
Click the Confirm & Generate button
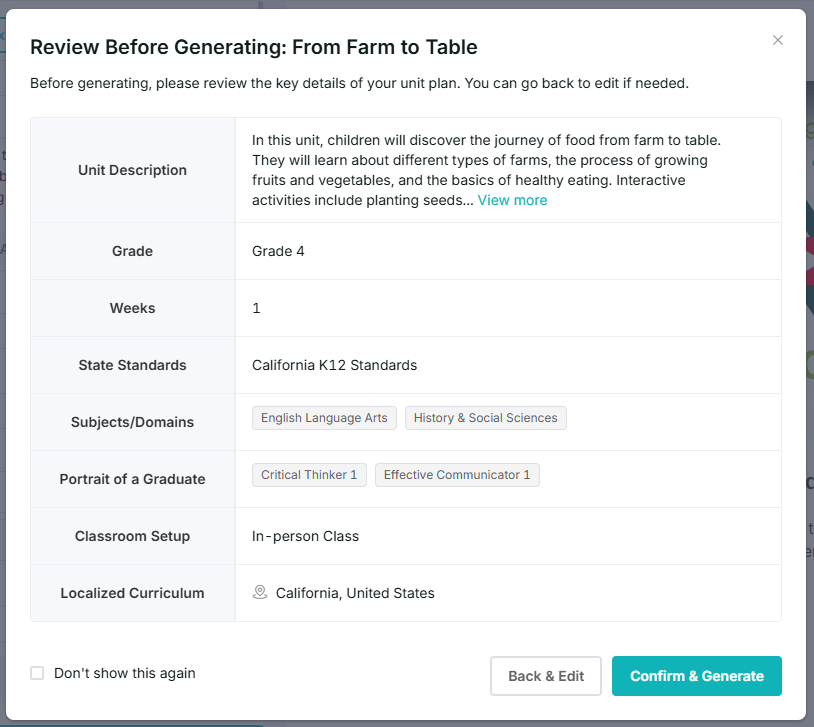click(x=697, y=676)
